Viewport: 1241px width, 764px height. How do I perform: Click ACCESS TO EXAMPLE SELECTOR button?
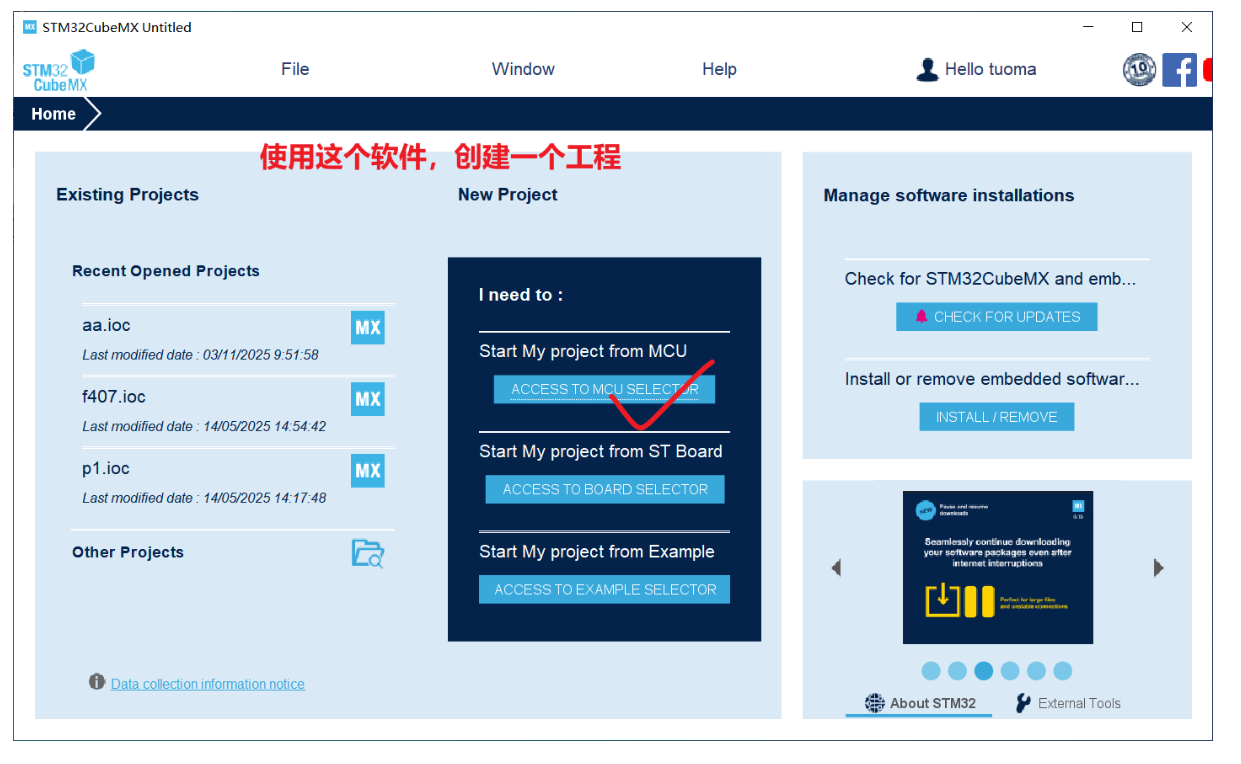pos(605,590)
